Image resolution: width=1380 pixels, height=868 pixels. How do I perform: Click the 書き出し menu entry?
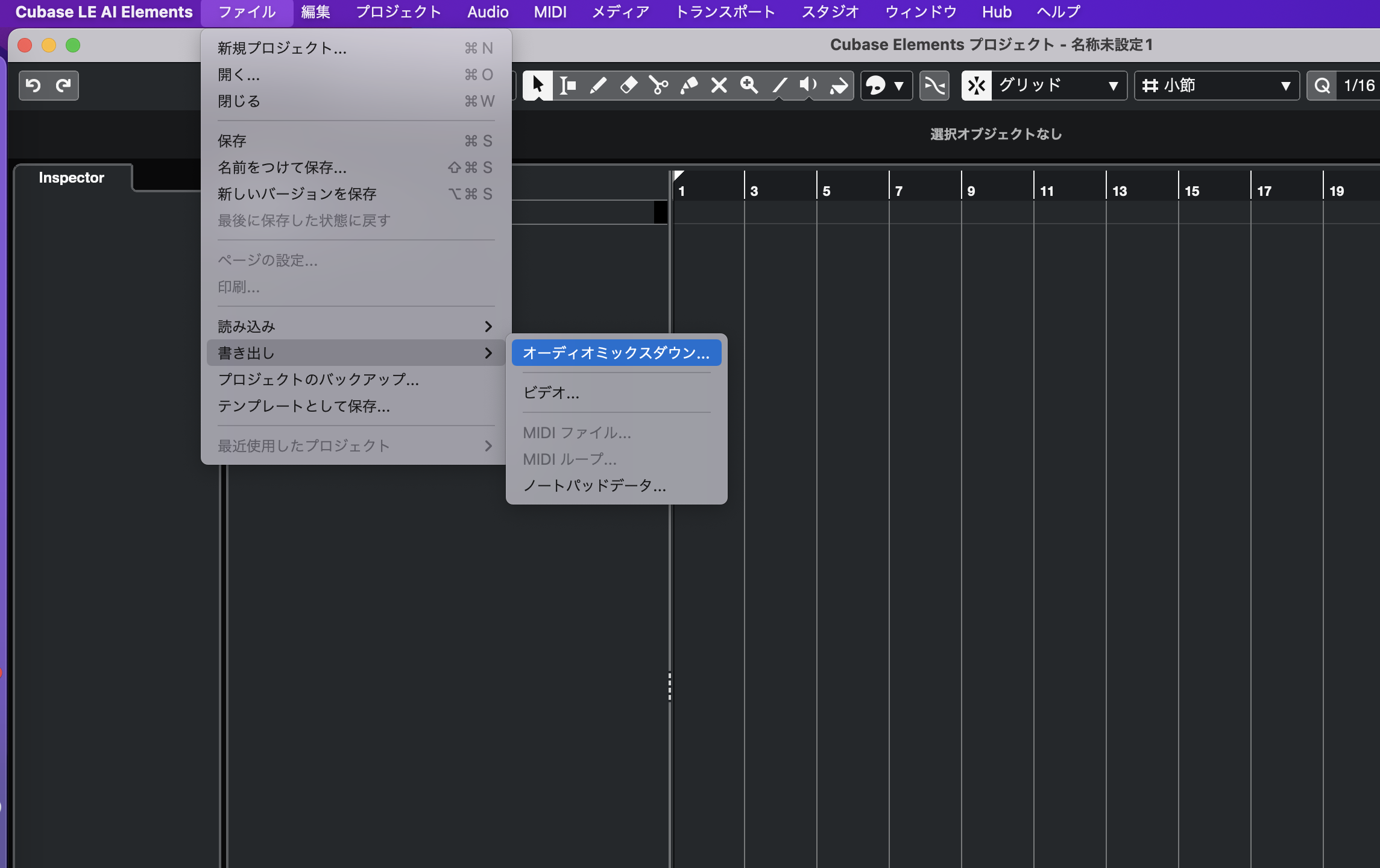(356, 353)
